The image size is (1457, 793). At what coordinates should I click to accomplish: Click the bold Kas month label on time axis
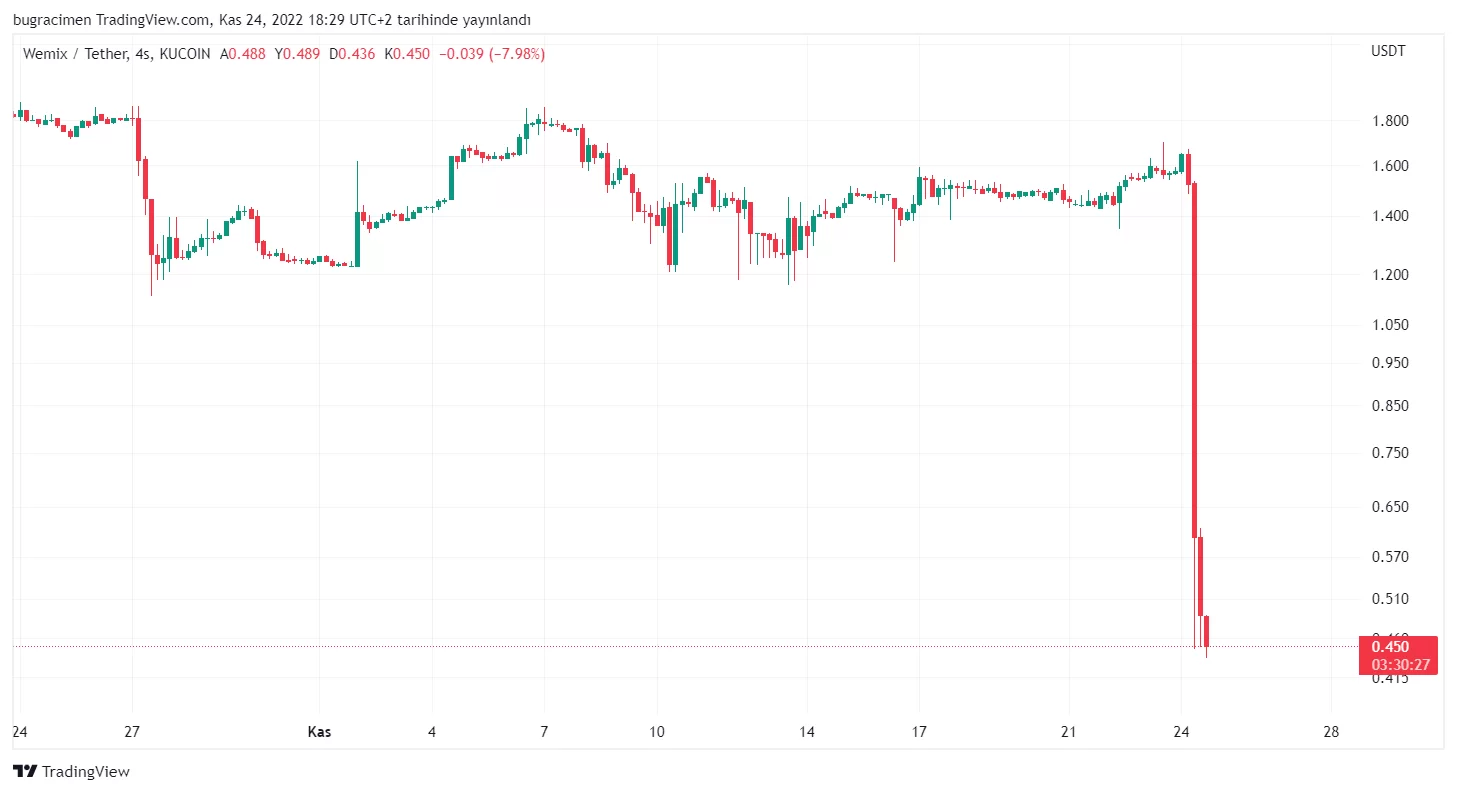point(319,732)
